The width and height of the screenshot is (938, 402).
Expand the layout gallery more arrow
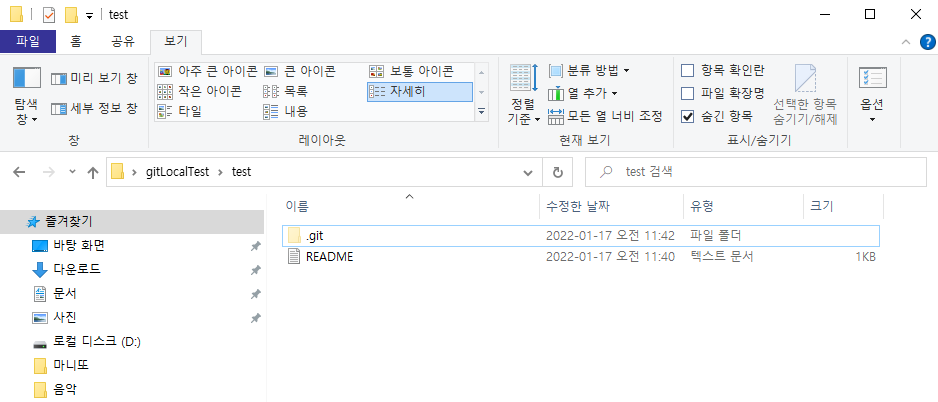pyautogui.click(x=482, y=111)
